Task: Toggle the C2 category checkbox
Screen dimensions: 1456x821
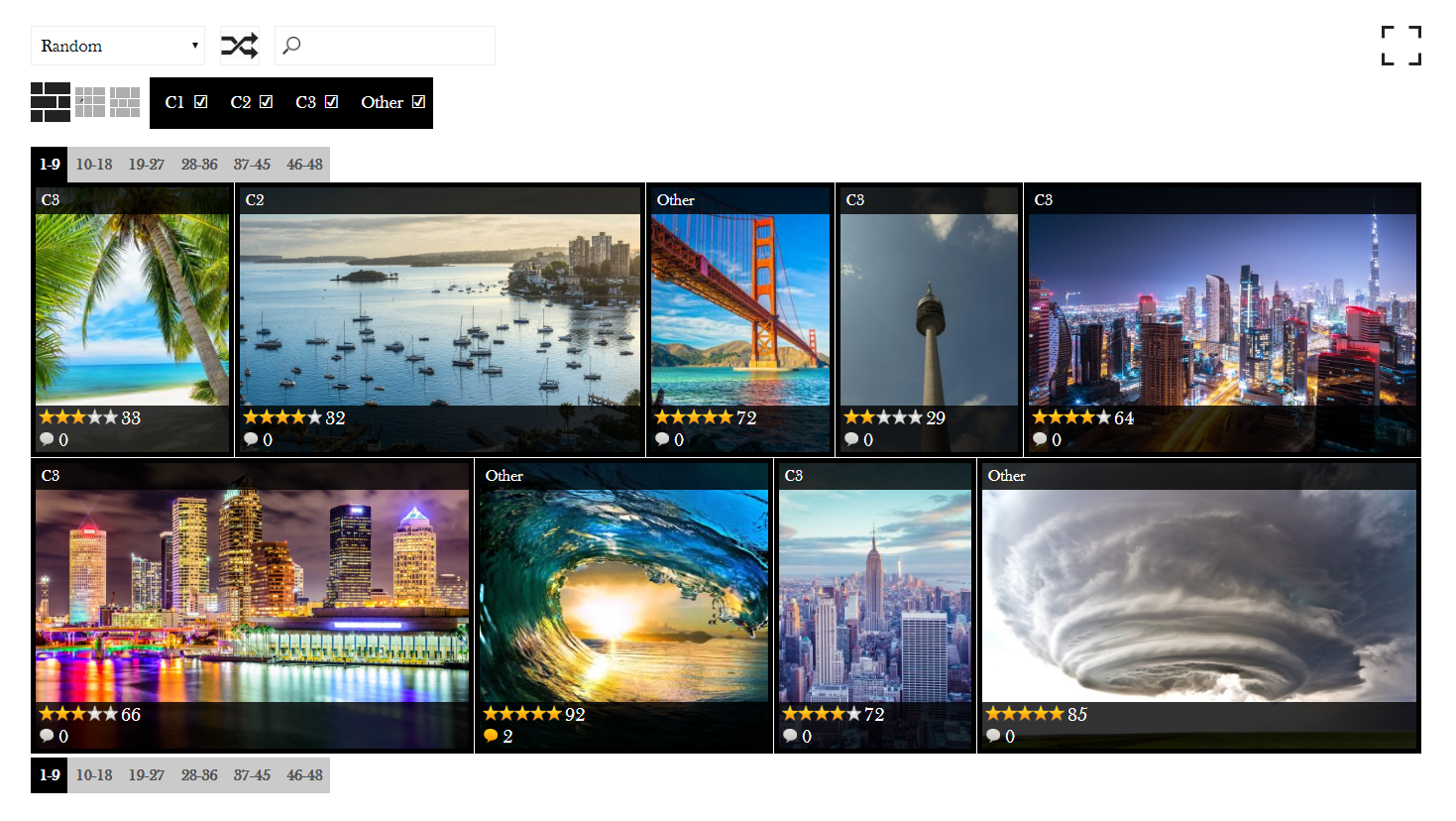Action: pos(266,102)
